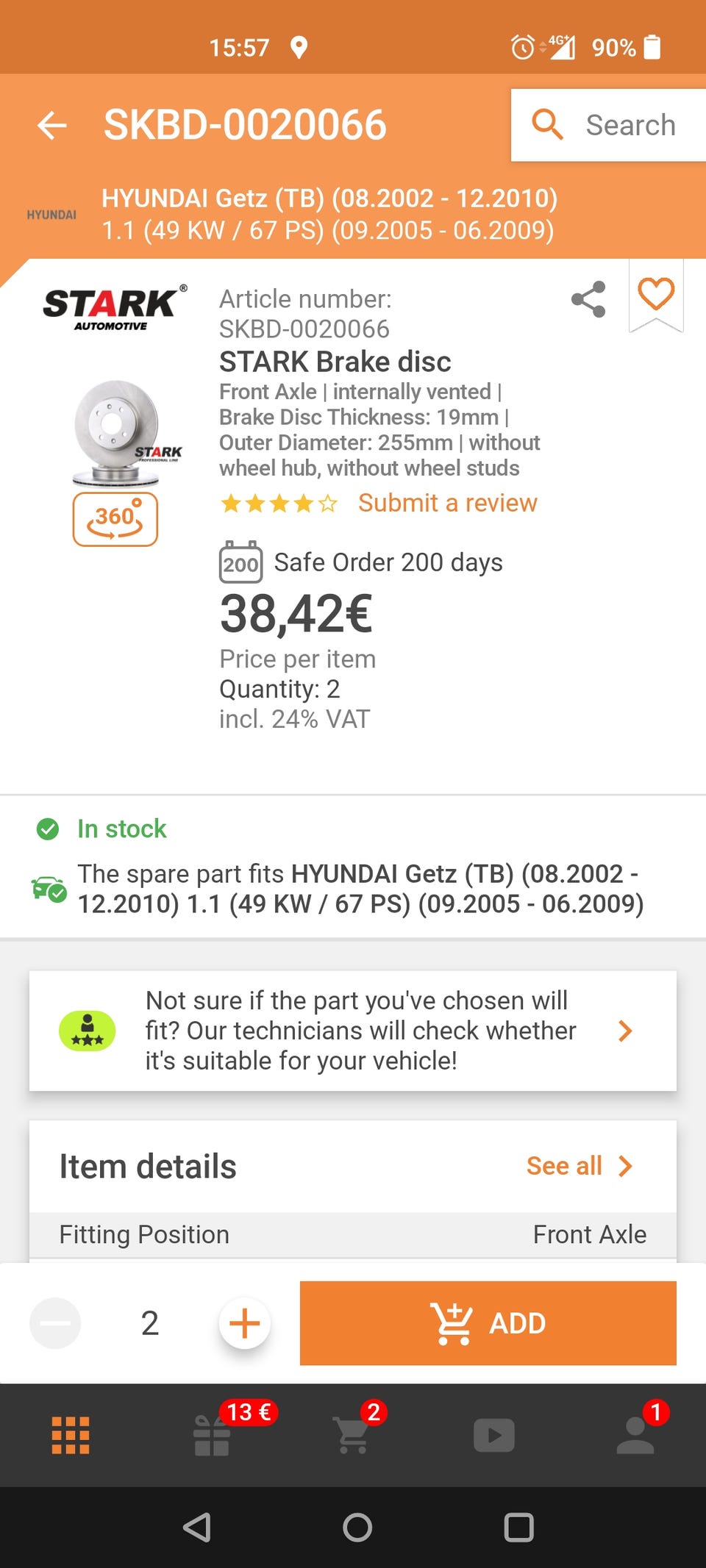The height and width of the screenshot is (1568, 706).
Task: Tap the STARK brake disc thumbnail
Action: click(118, 432)
